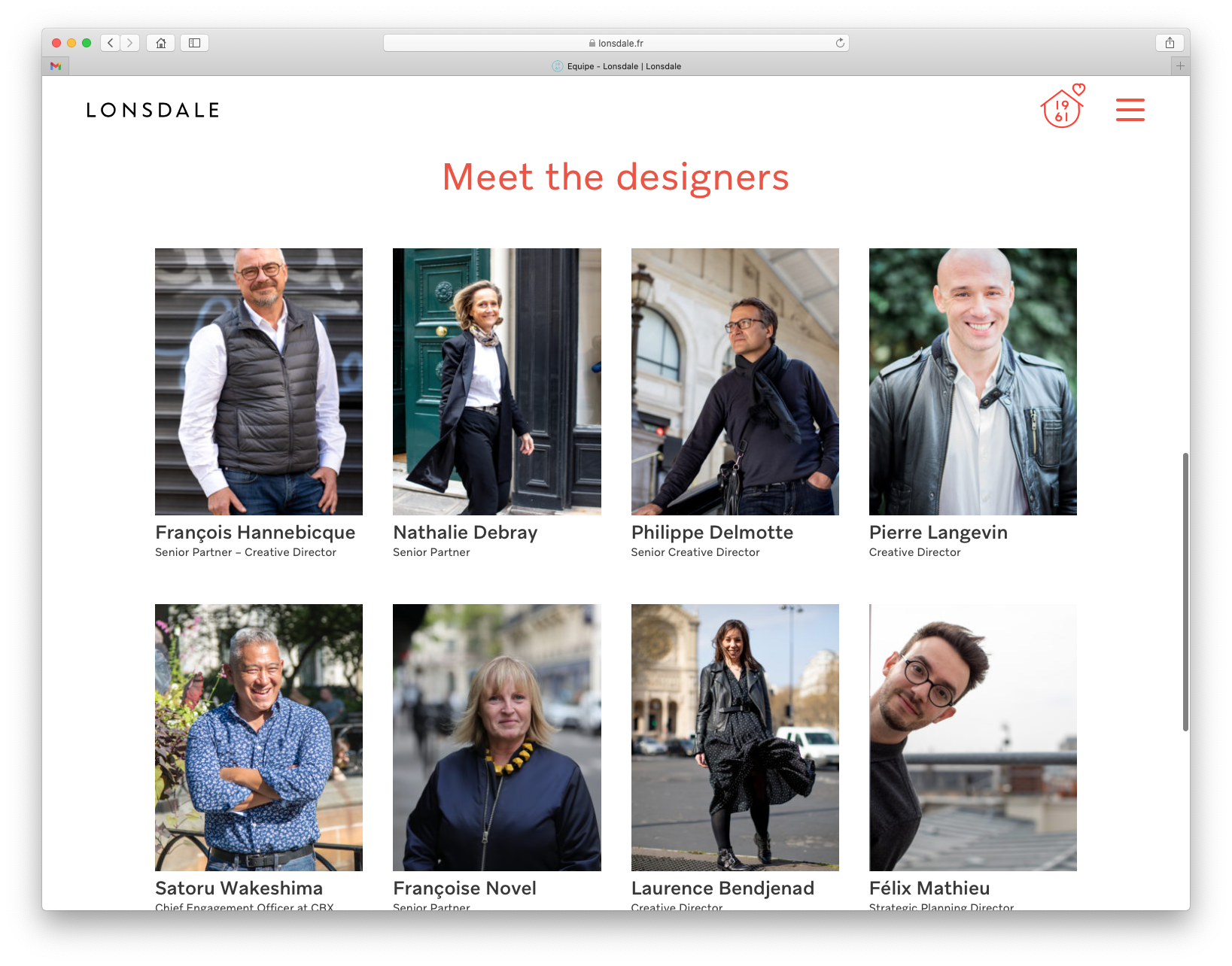Image resolution: width=1232 pixels, height=966 pixels.
Task: Open Philippe Delmotte's portrait photo
Action: tap(735, 381)
